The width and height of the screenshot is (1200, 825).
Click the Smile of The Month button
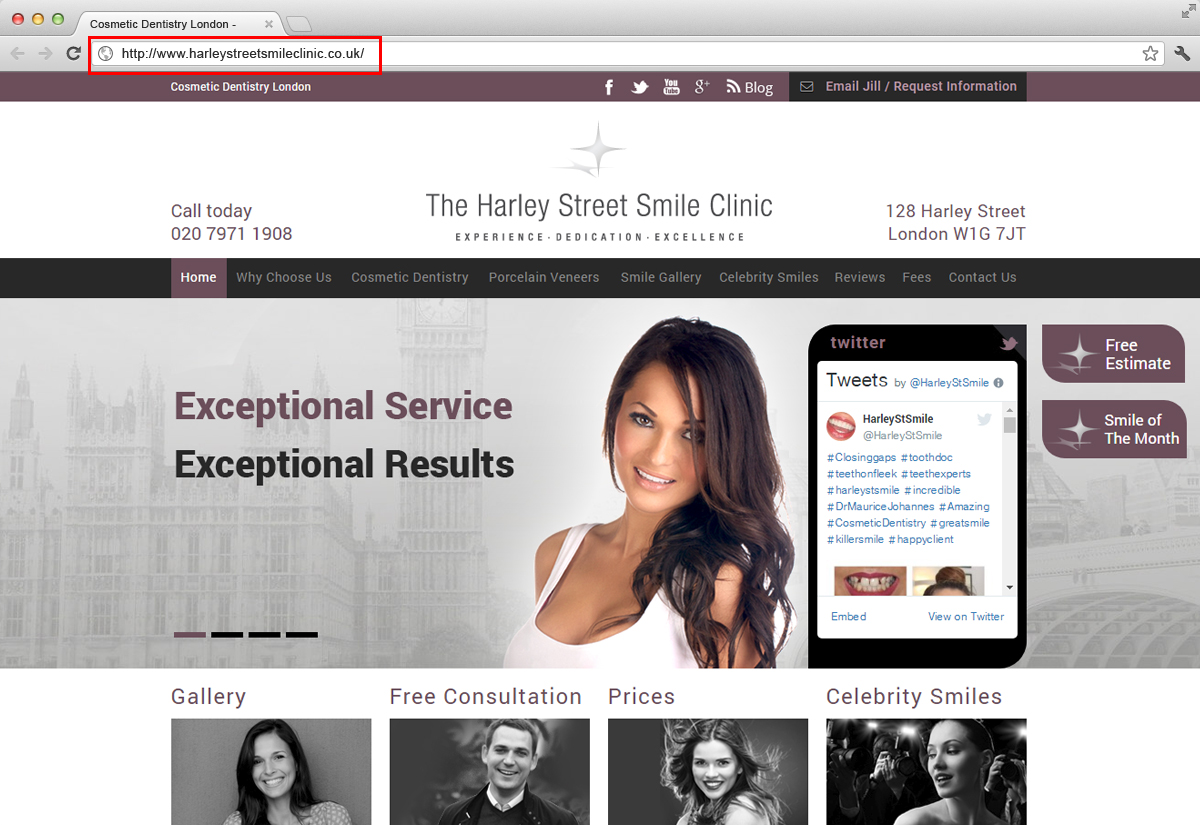pyautogui.click(x=1113, y=429)
